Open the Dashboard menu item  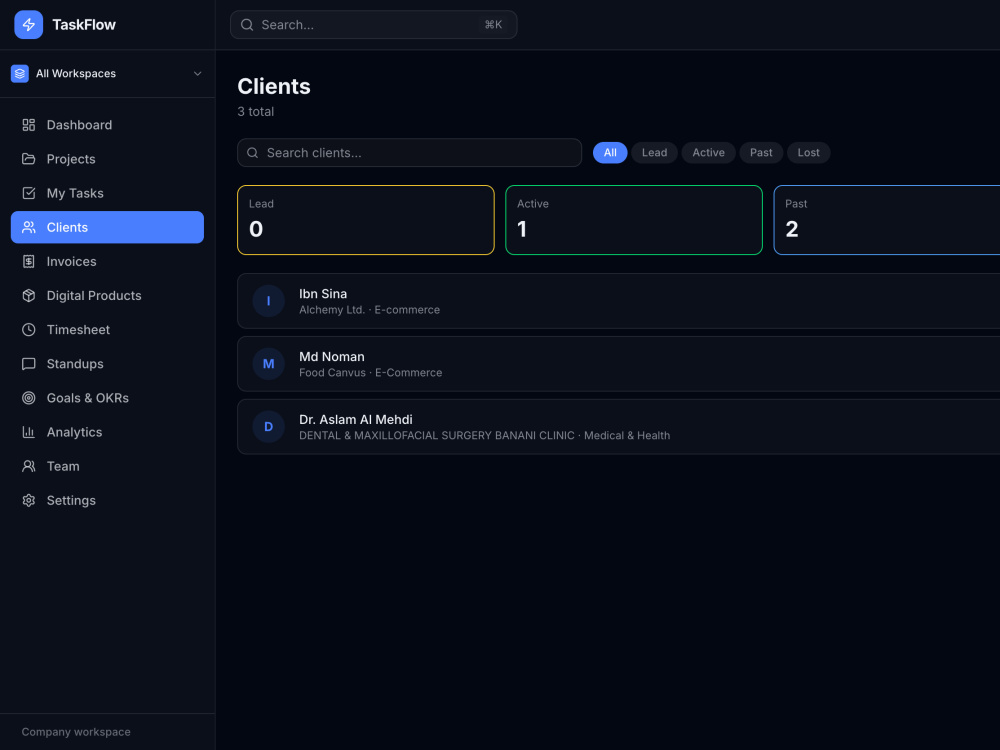click(107, 125)
